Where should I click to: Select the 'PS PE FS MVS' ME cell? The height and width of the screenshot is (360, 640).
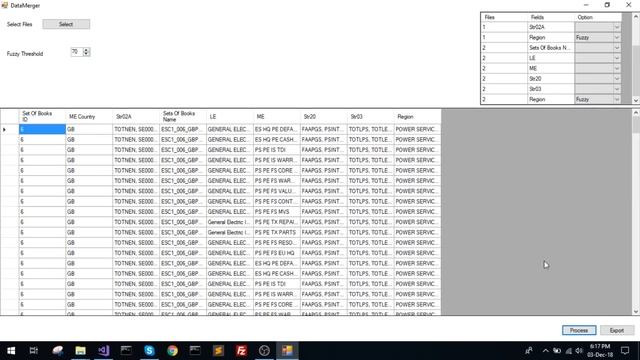point(277,212)
